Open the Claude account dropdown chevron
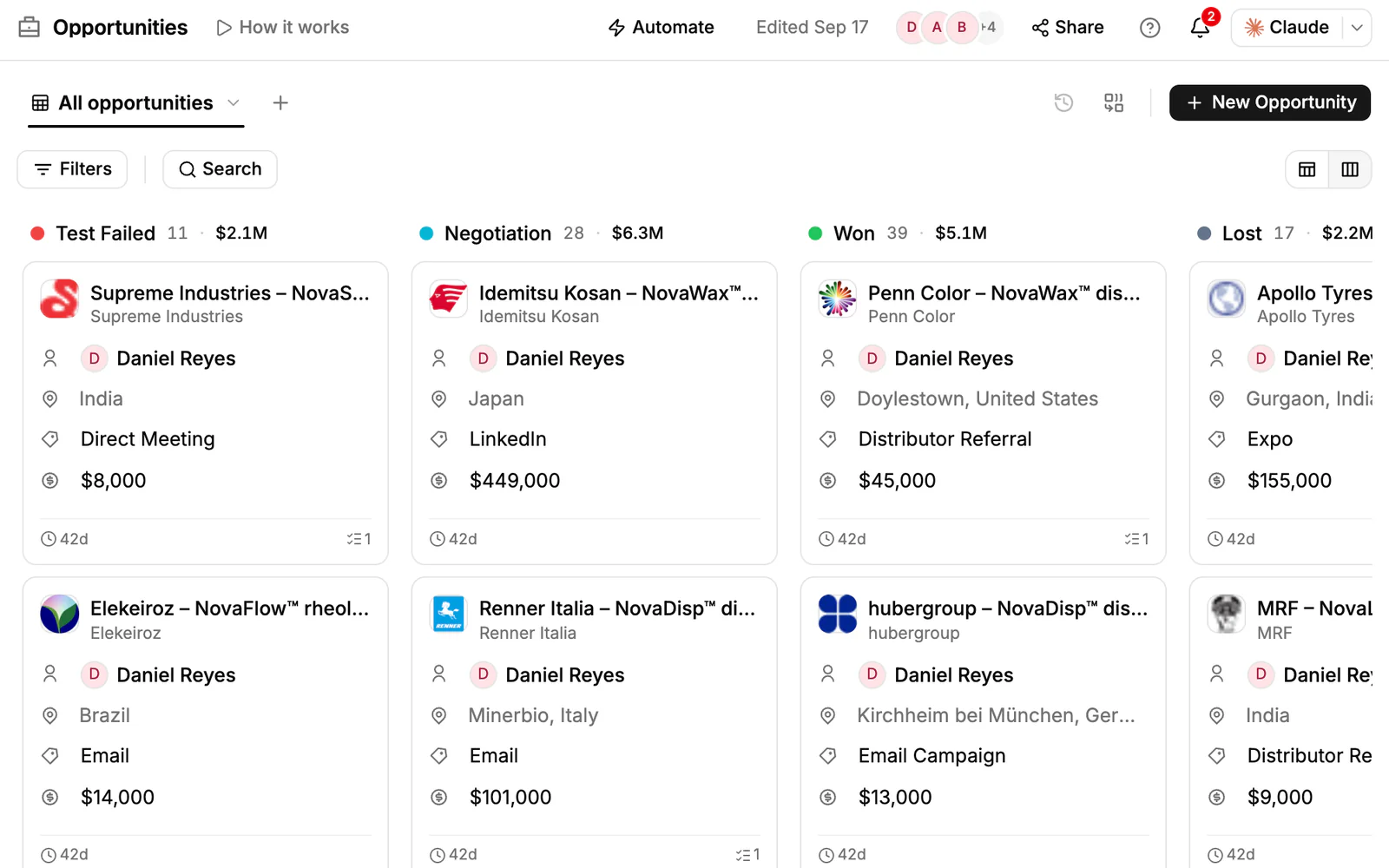The image size is (1389, 868). (1357, 28)
